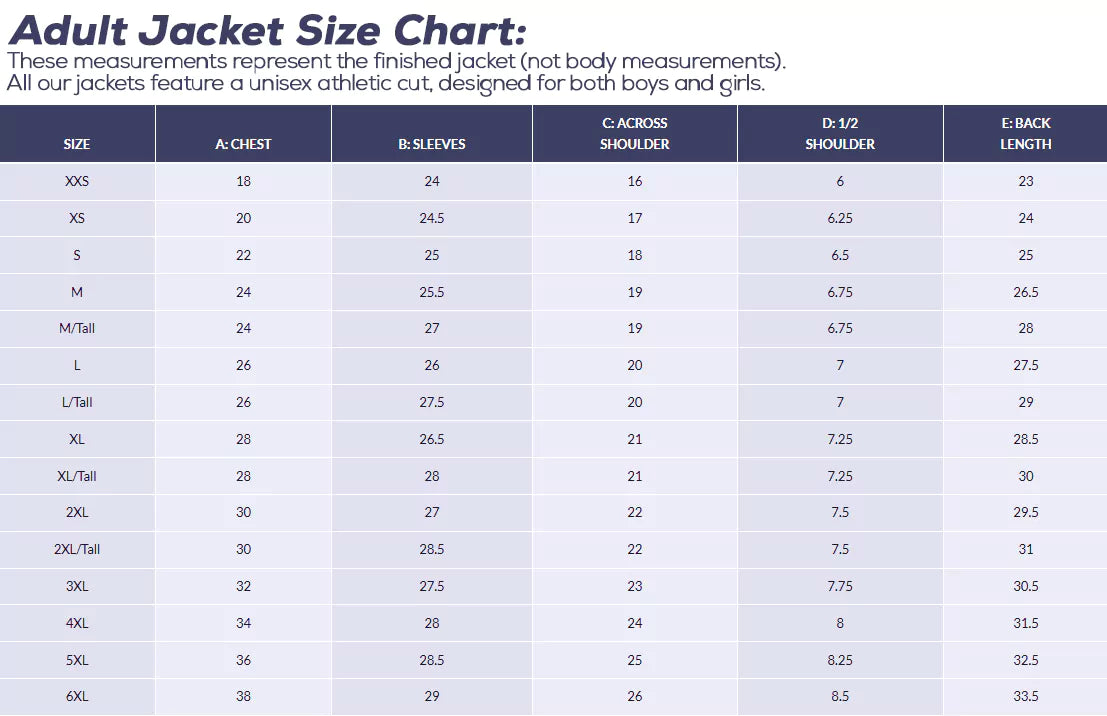Select the 6XL back length 33.5

pos(1025,696)
